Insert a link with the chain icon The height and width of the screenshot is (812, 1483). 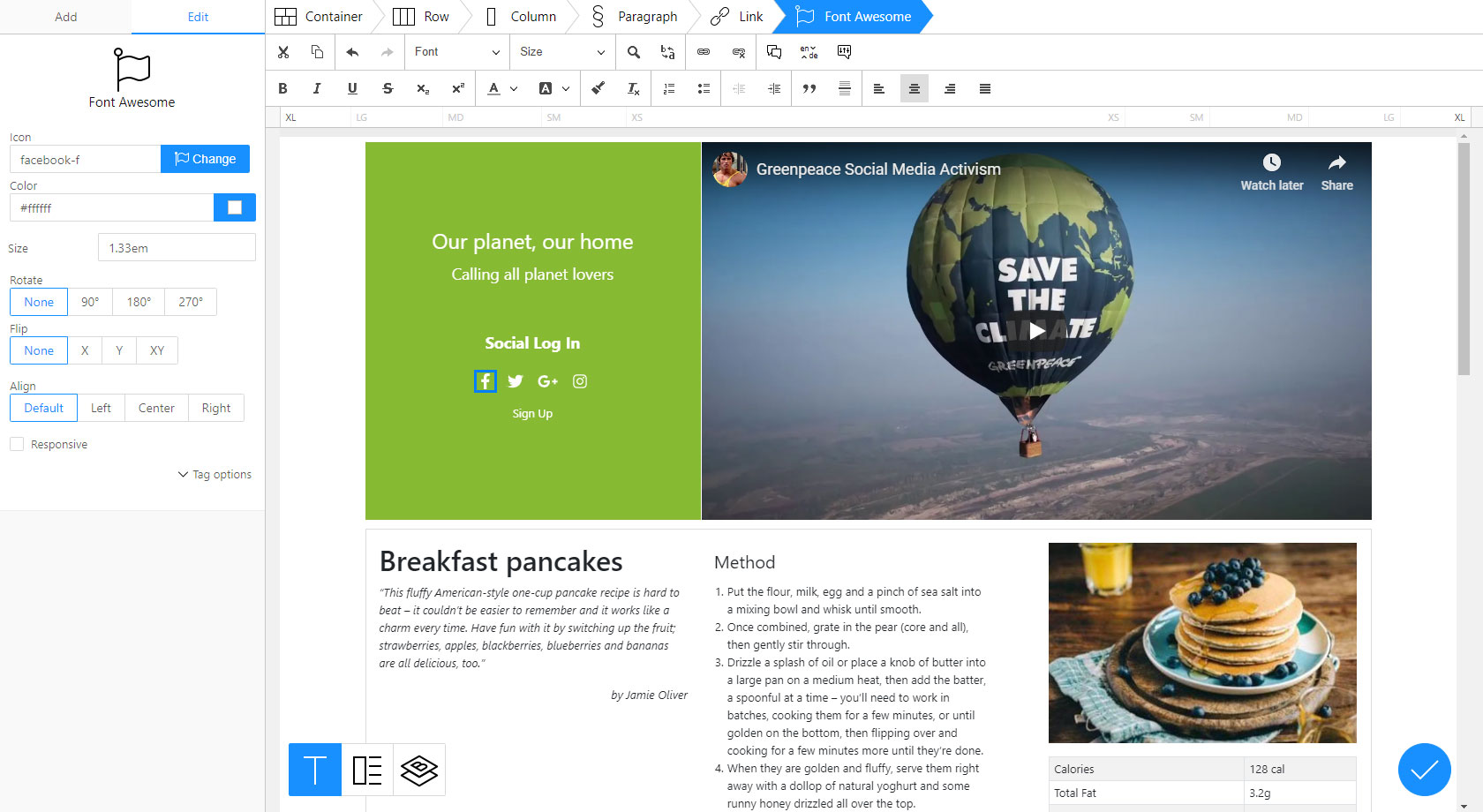[704, 52]
